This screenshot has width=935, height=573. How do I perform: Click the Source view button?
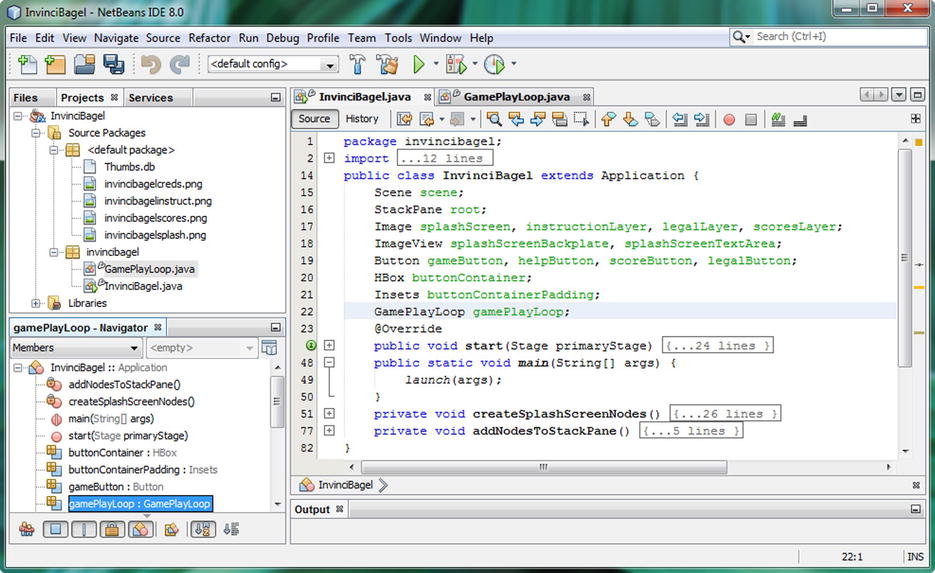pyautogui.click(x=314, y=119)
